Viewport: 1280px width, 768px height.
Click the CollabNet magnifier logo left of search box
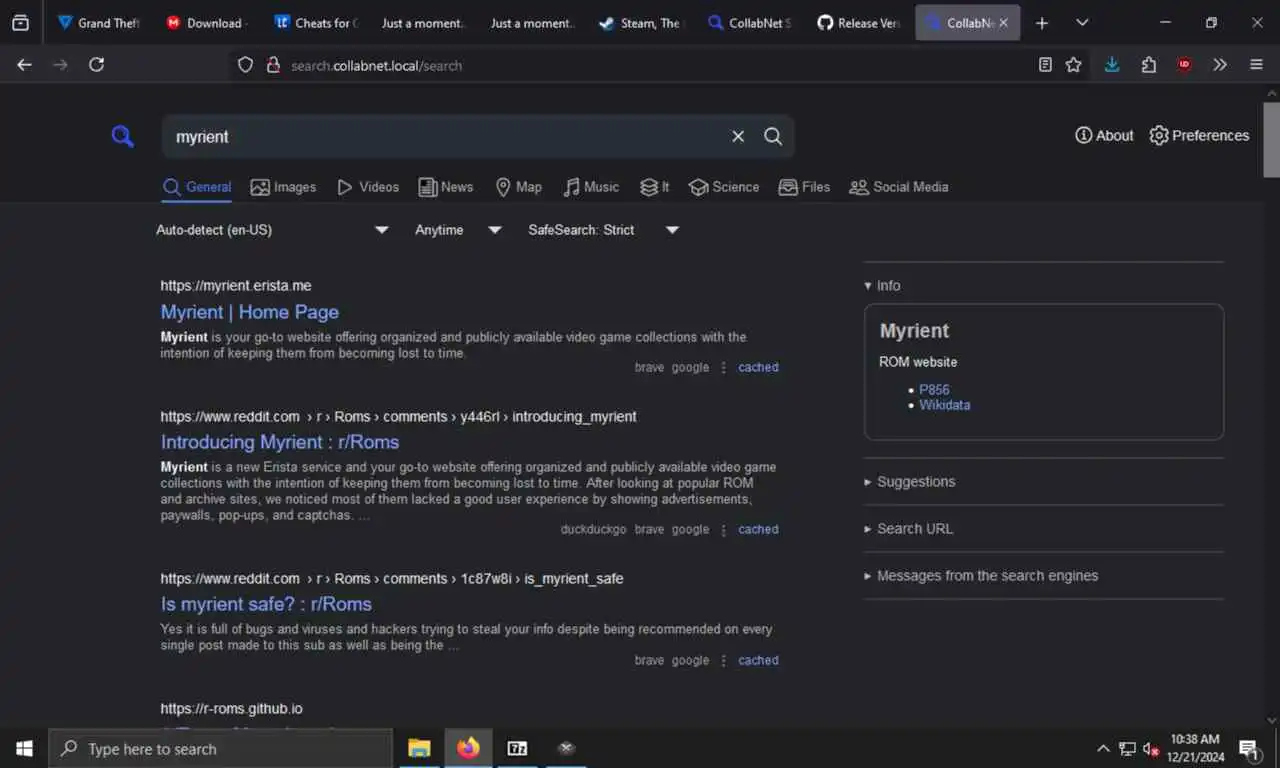[x=122, y=136]
